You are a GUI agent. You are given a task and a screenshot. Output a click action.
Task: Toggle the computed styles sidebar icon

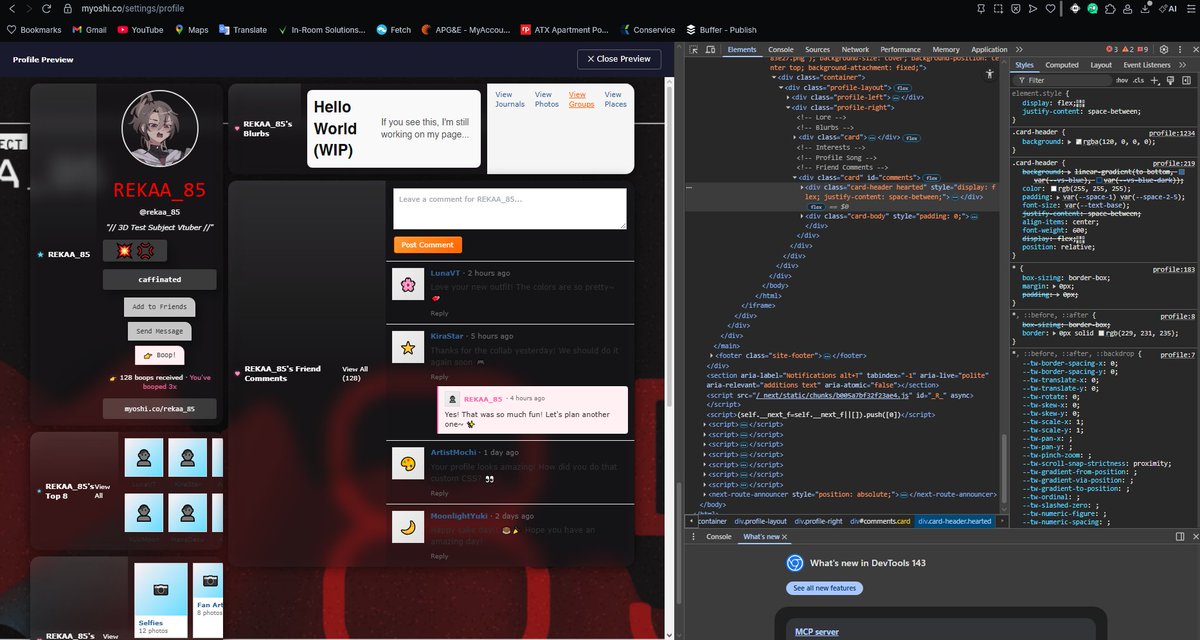click(x=1188, y=80)
